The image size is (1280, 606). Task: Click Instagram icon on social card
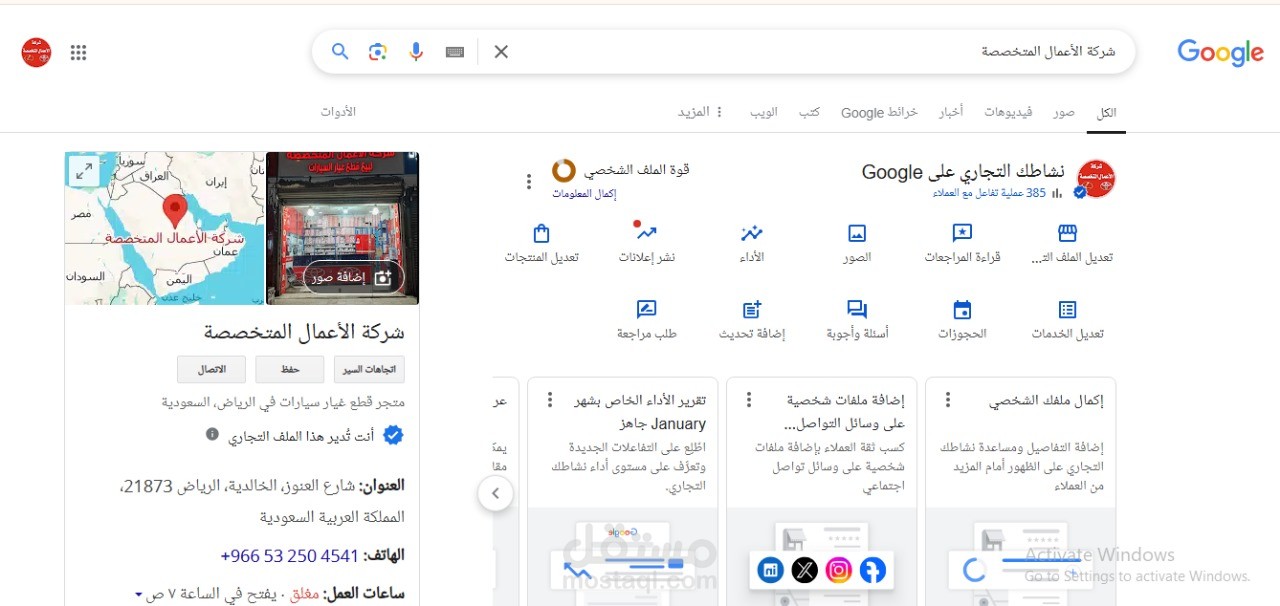[839, 570]
